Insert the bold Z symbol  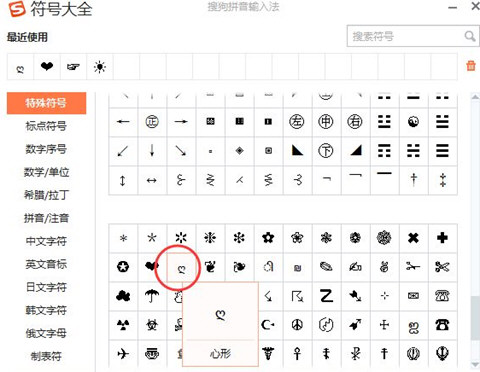[x=326, y=296]
